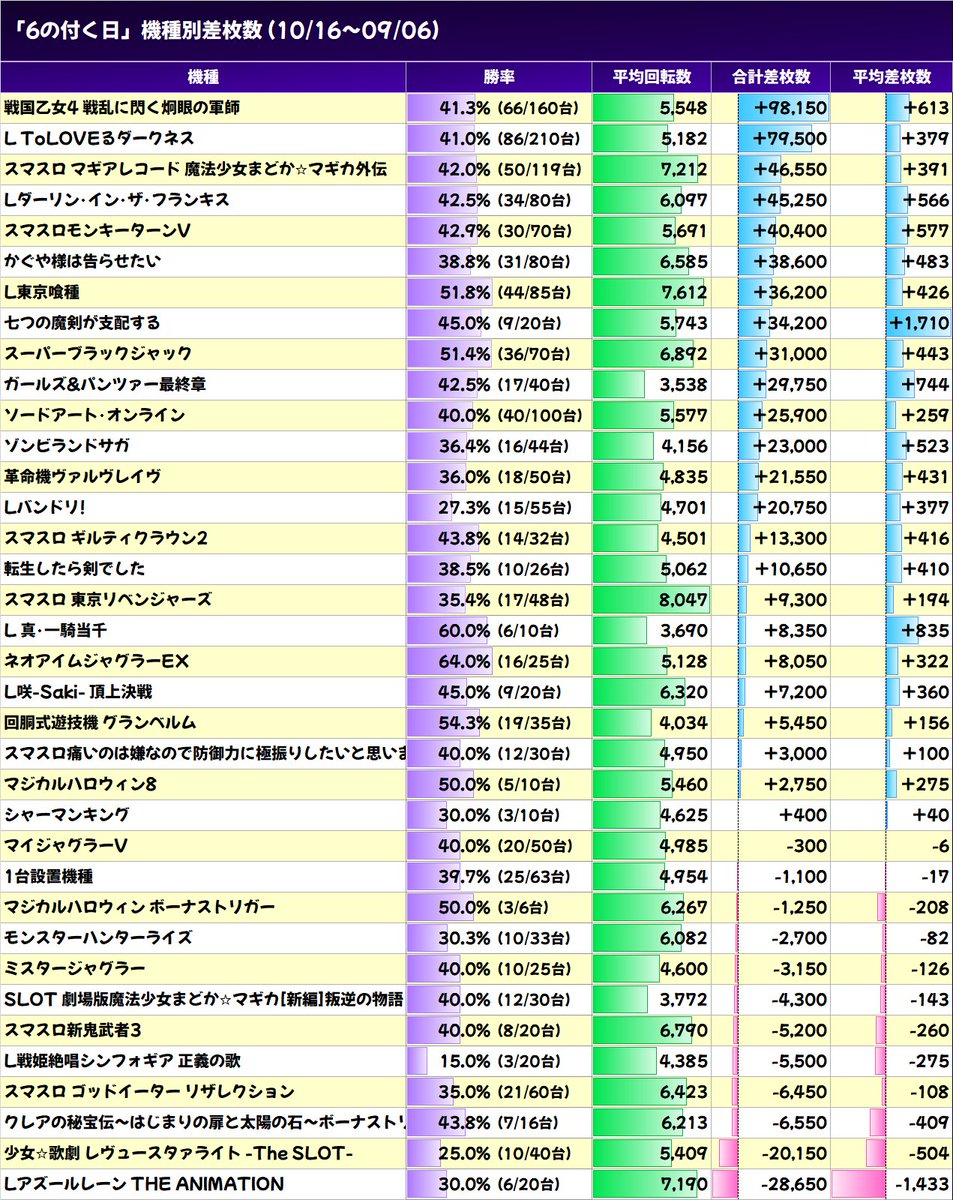Image resolution: width=953 pixels, height=1200 pixels.
Task: Click average difference -504
Action: (x=930, y=1154)
